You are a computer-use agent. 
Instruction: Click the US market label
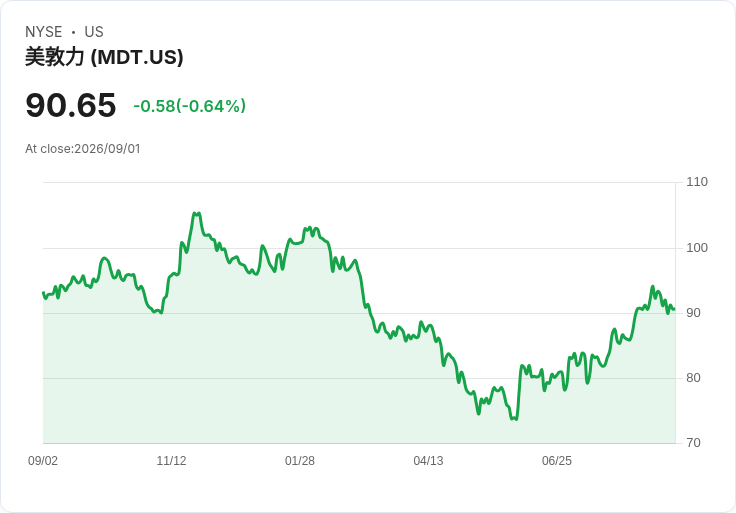click(x=94, y=32)
